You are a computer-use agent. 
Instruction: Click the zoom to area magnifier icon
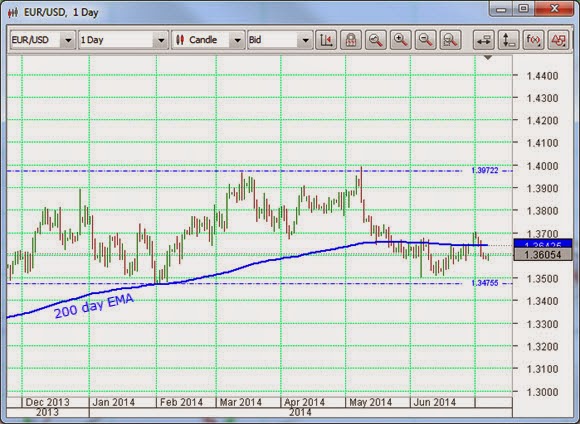coord(450,40)
